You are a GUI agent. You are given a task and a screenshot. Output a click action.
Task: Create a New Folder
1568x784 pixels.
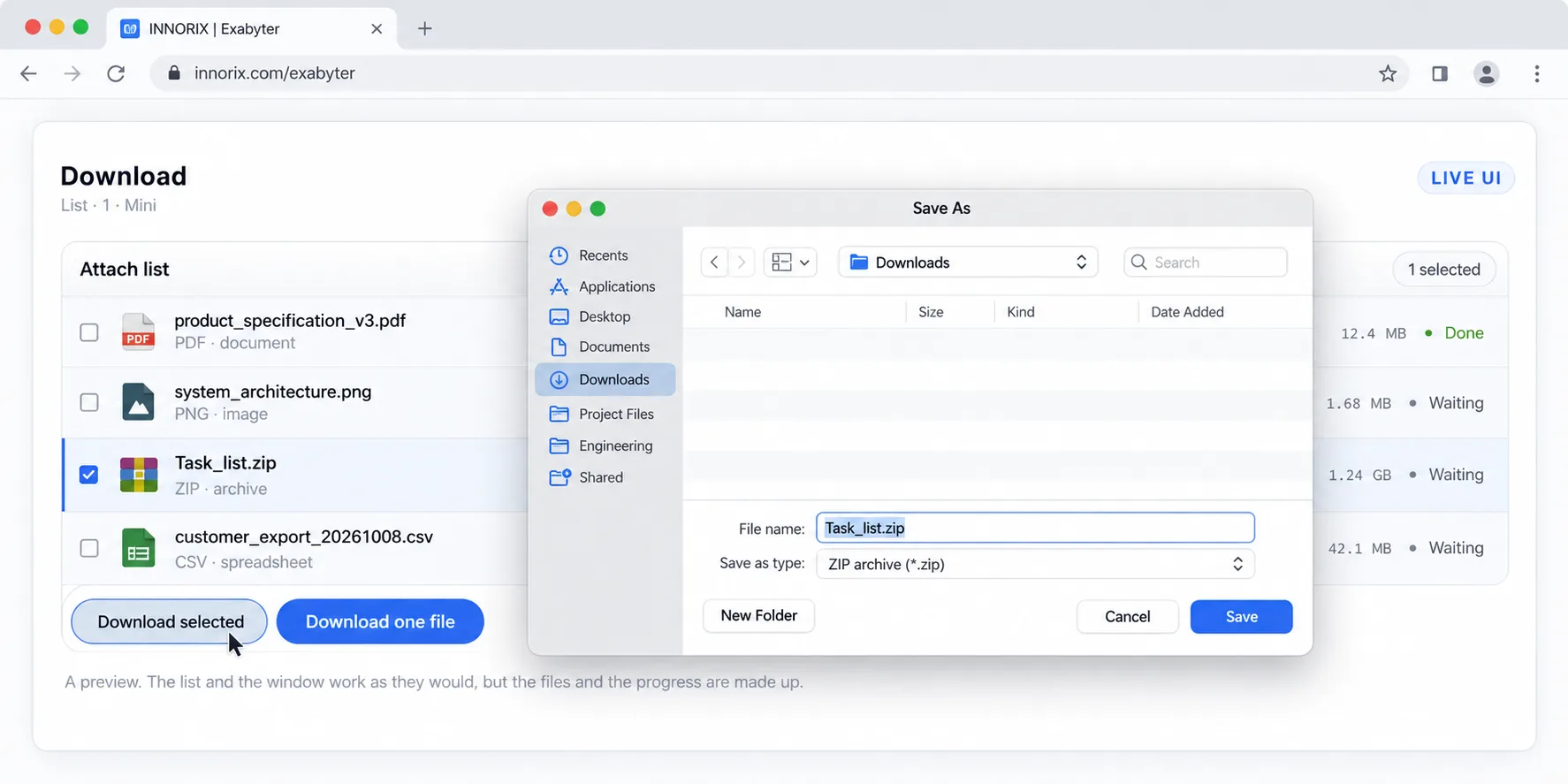coord(758,616)
